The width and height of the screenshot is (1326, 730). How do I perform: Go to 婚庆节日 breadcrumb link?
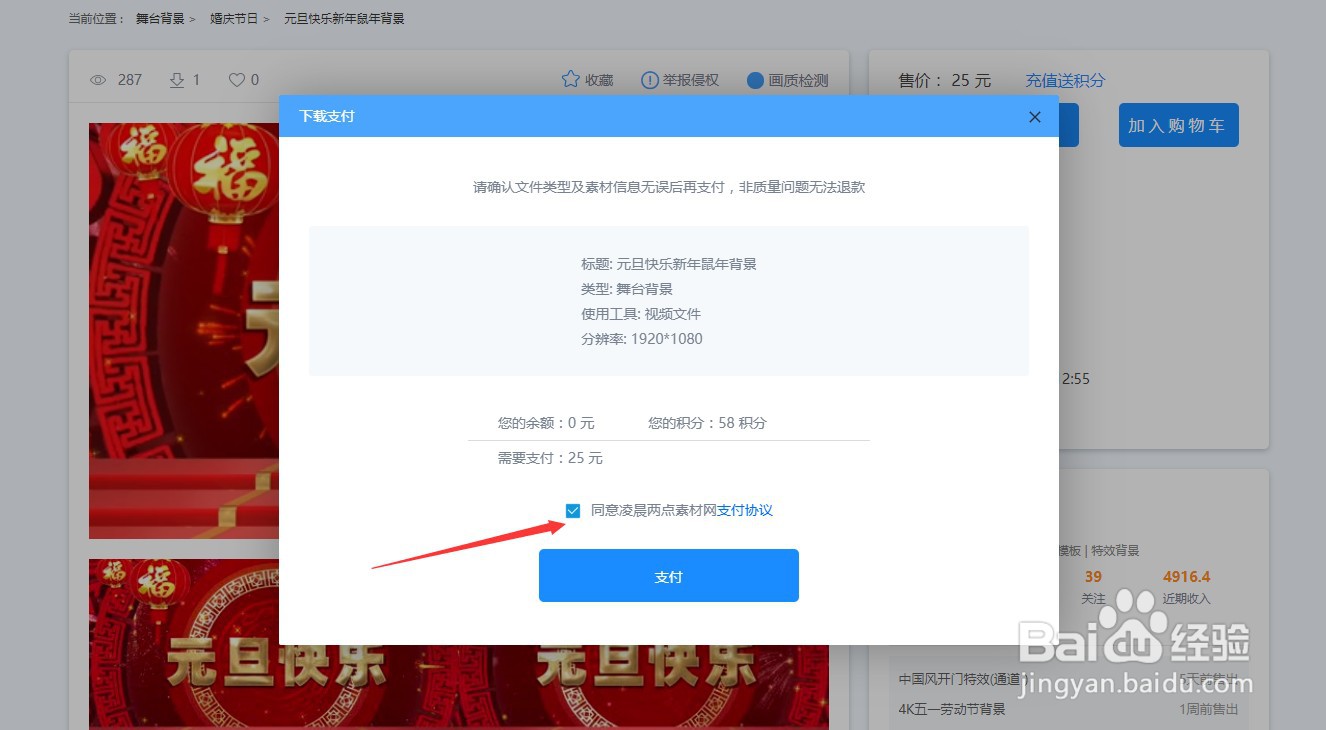(234, 18)
